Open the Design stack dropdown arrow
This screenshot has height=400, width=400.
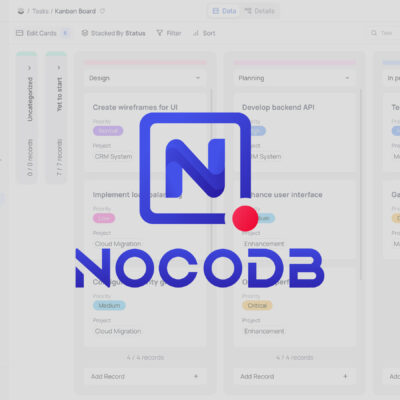pyautogui.click(x=198, y=78)
